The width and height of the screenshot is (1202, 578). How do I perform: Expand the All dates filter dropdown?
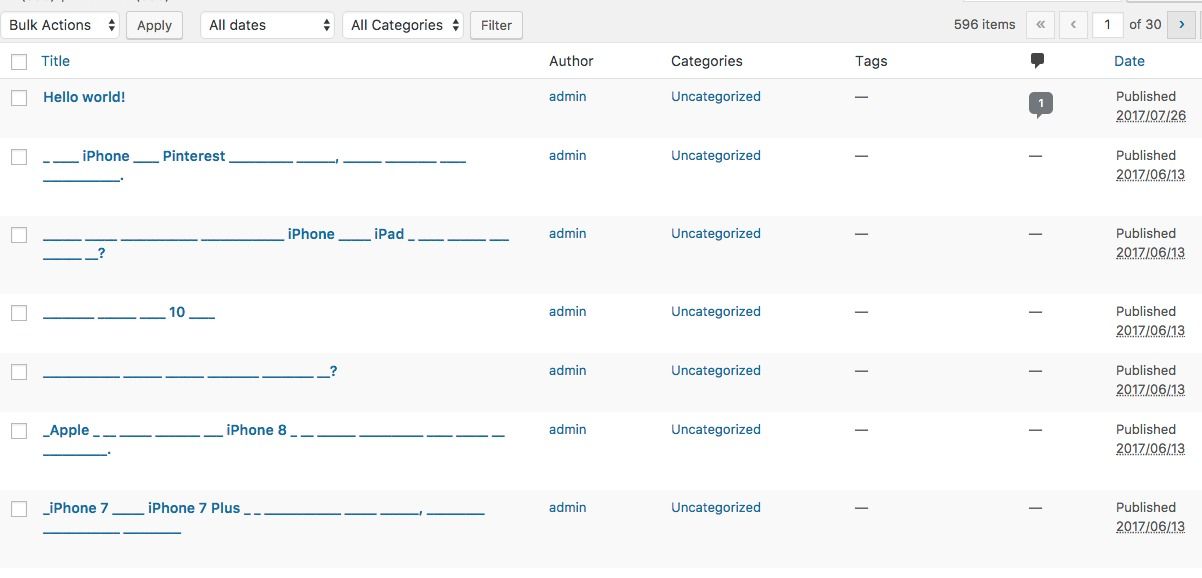268,25
